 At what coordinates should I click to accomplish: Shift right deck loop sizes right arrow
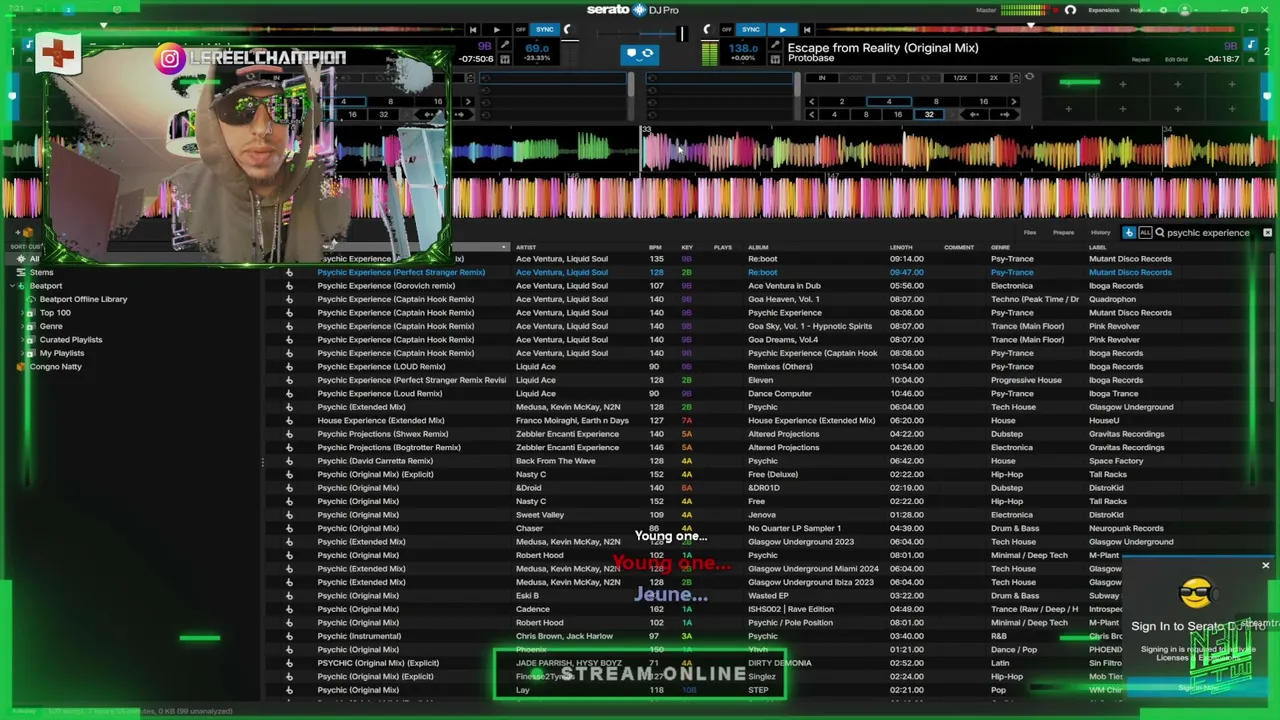1014,101
